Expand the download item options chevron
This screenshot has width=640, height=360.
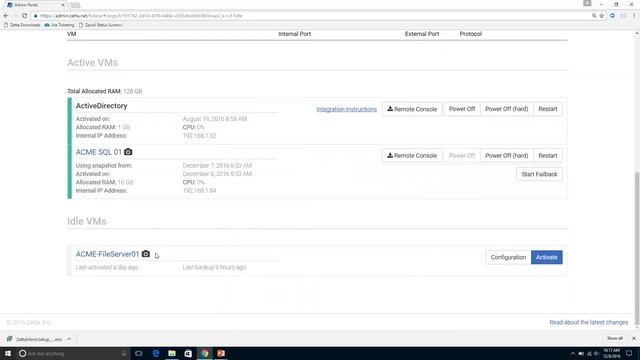coord(69,339)
